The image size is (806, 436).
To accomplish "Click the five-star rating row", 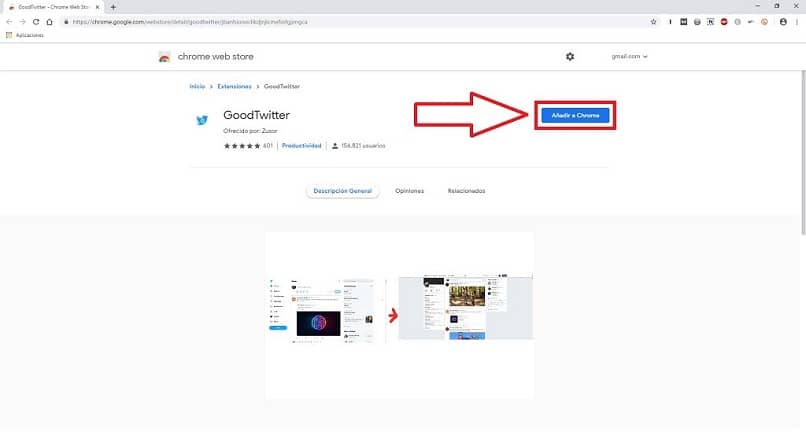I will click(x=242, y=146).
